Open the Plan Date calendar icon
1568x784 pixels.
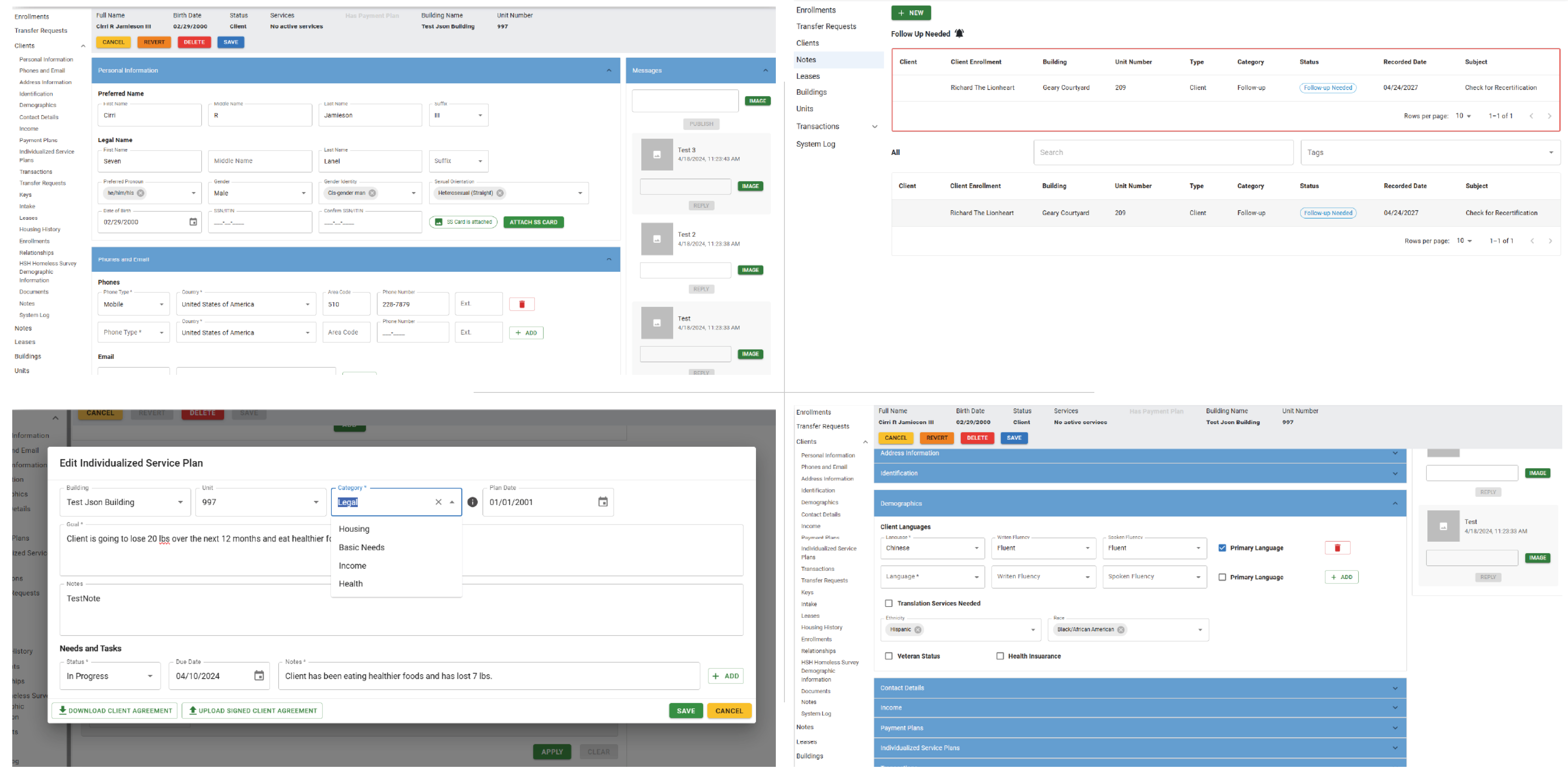603,502
